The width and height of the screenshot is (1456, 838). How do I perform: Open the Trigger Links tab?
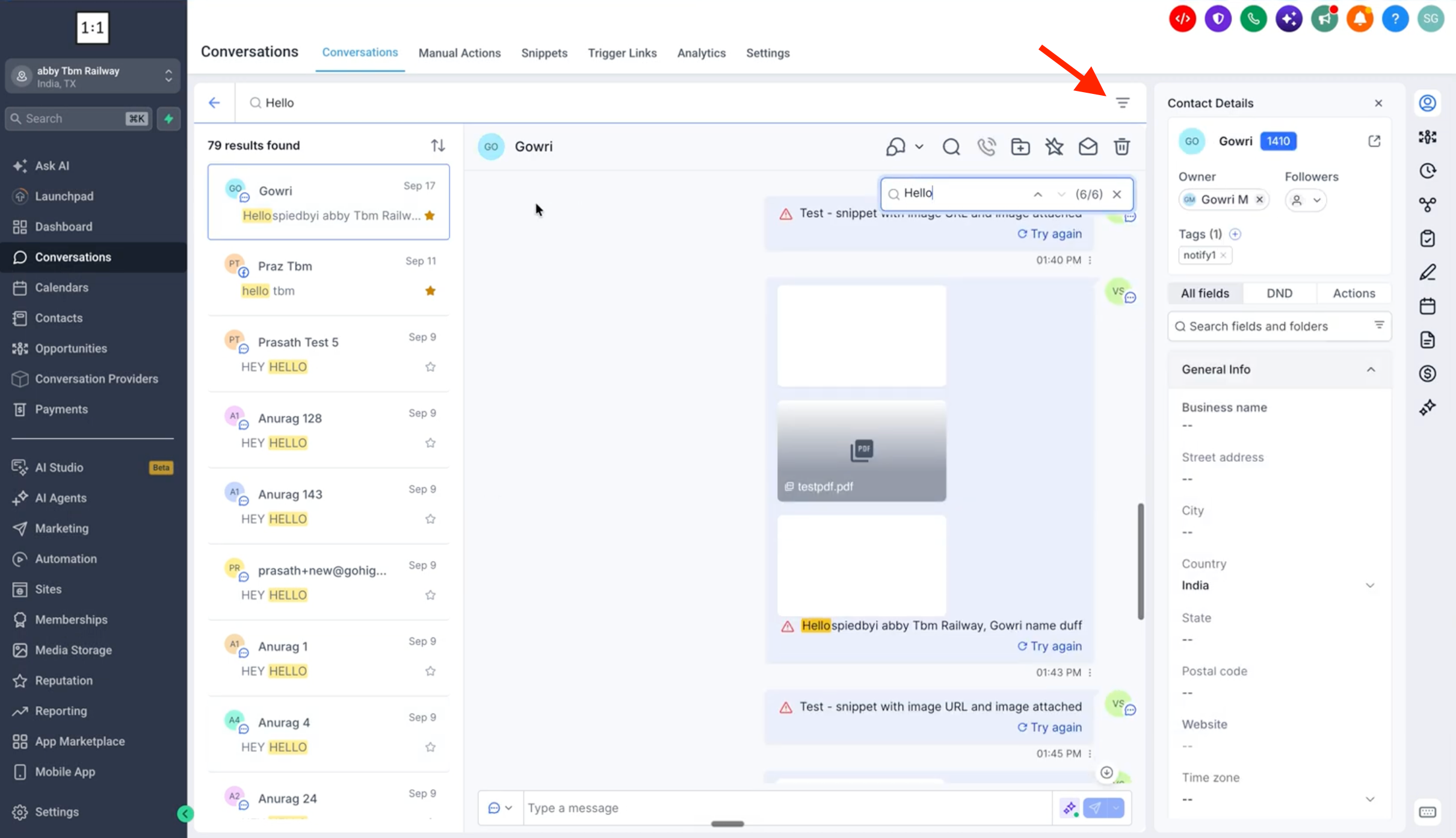[622, 53]
